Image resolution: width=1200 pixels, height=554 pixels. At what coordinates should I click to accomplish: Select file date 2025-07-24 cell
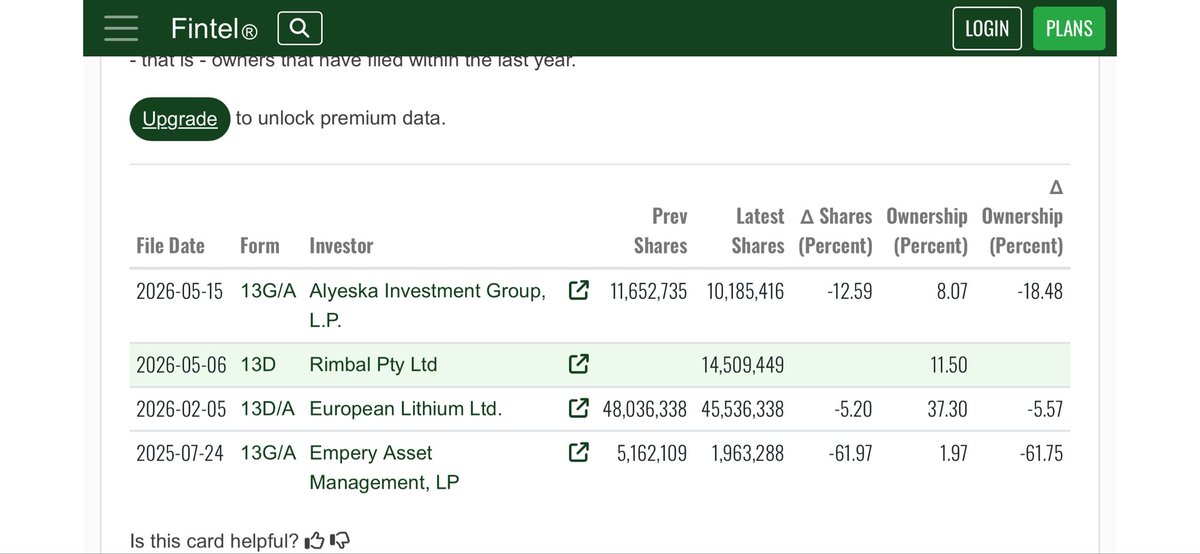[181, 453]
